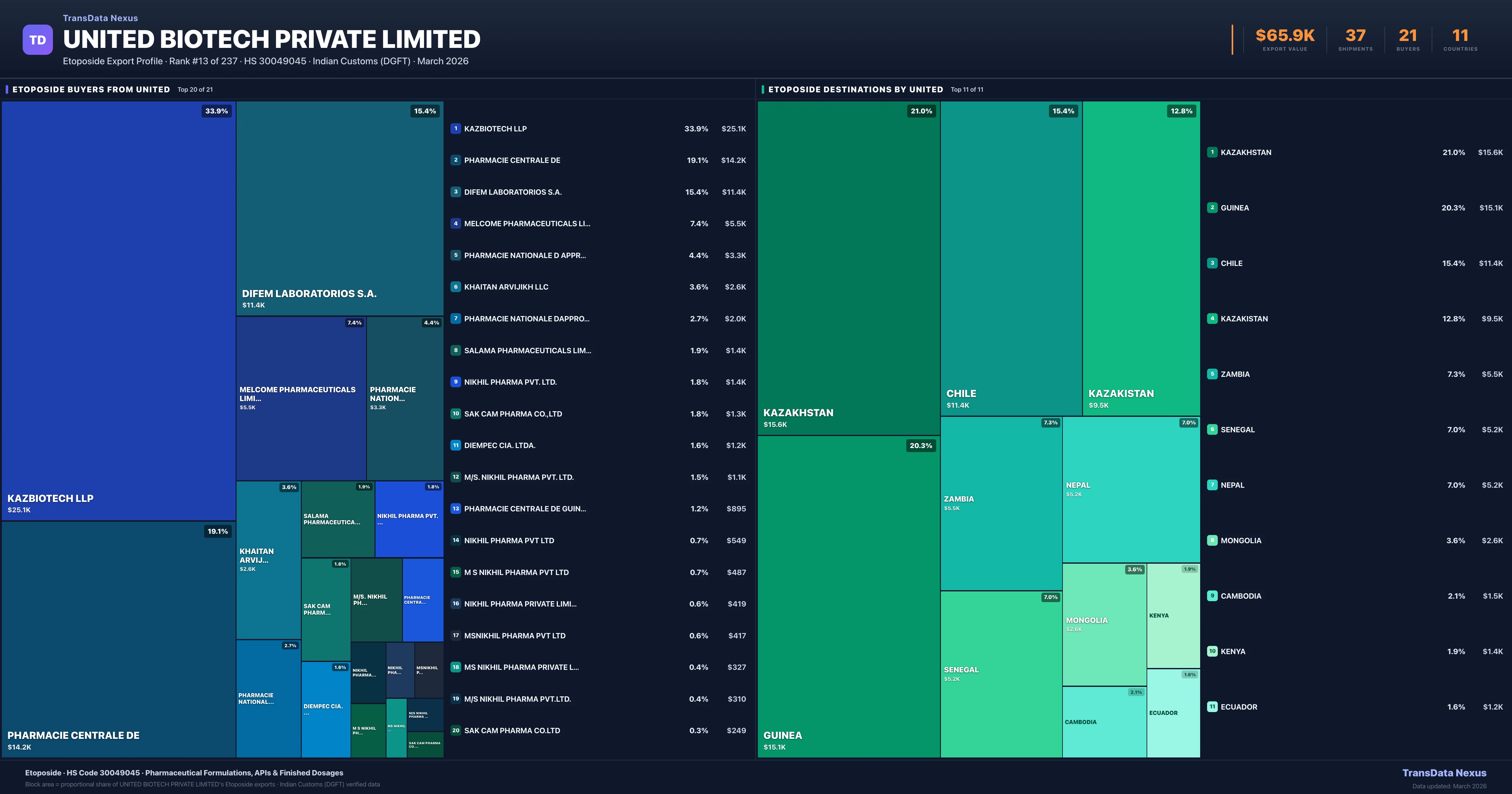The height and width of the screenshot is (794, 1512).
Task: Click rank badge 2 beside GUINEA
Action: point(1212,208)
